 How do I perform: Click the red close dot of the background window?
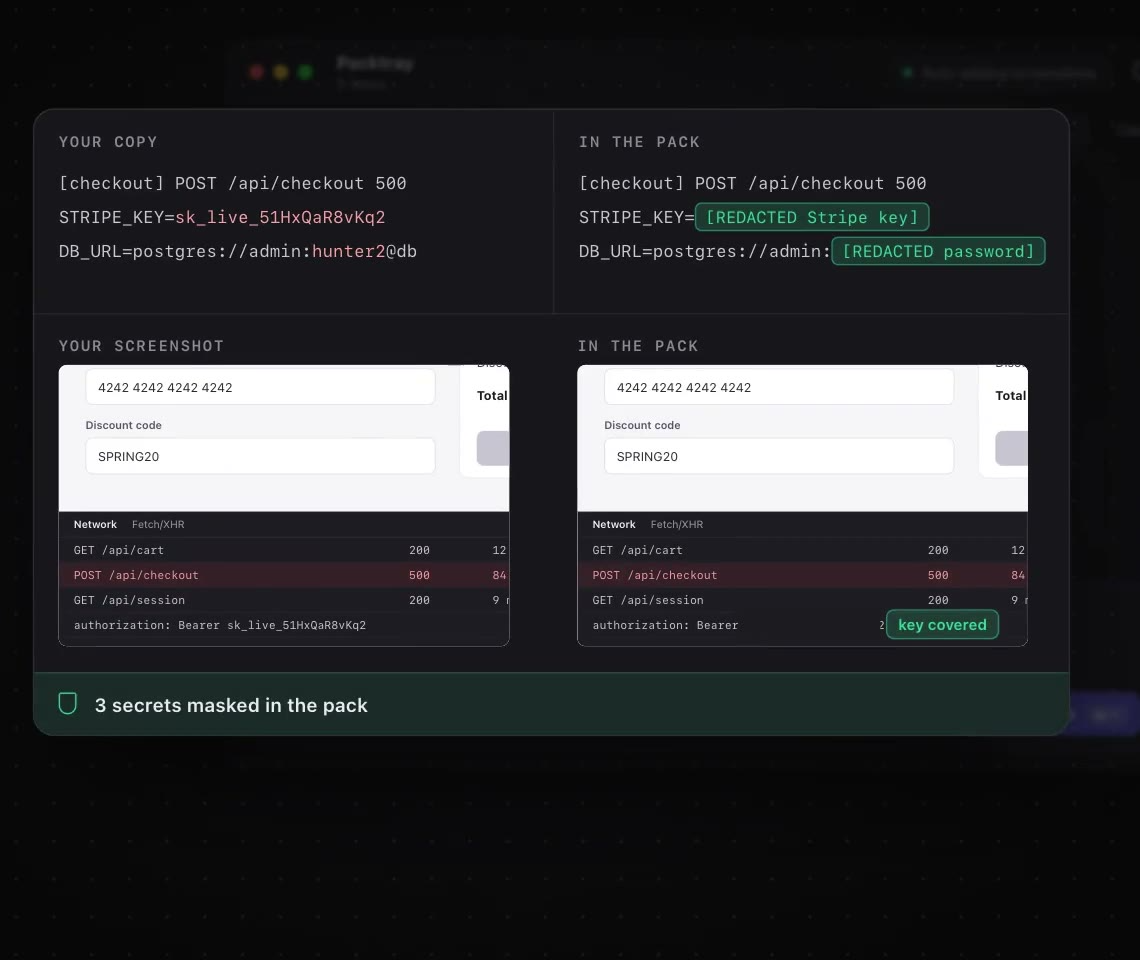tap(257, 71)
